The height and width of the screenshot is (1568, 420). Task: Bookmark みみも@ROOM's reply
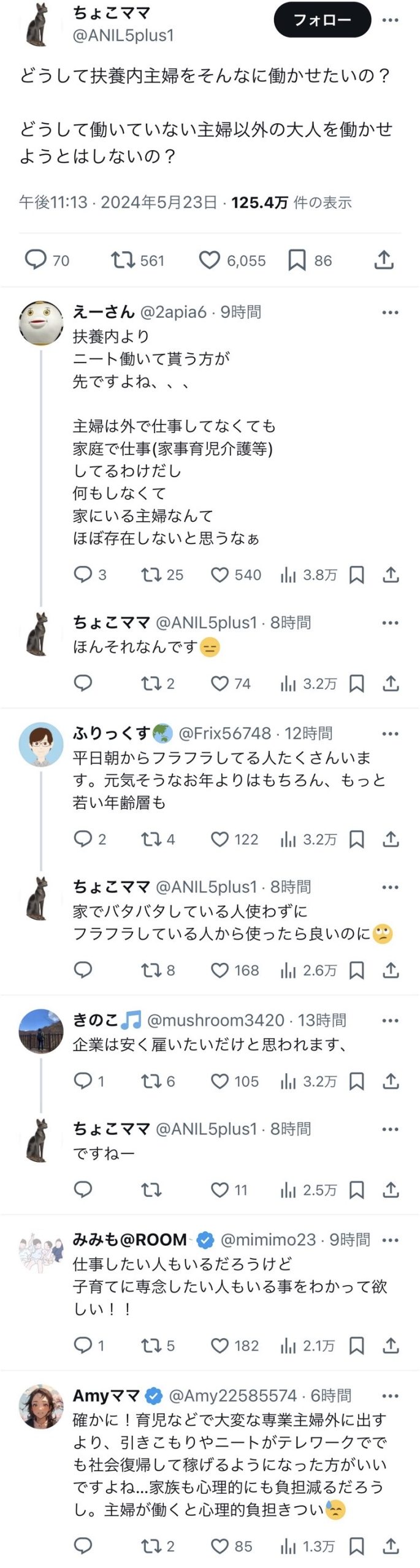(x=357, y=1346)
